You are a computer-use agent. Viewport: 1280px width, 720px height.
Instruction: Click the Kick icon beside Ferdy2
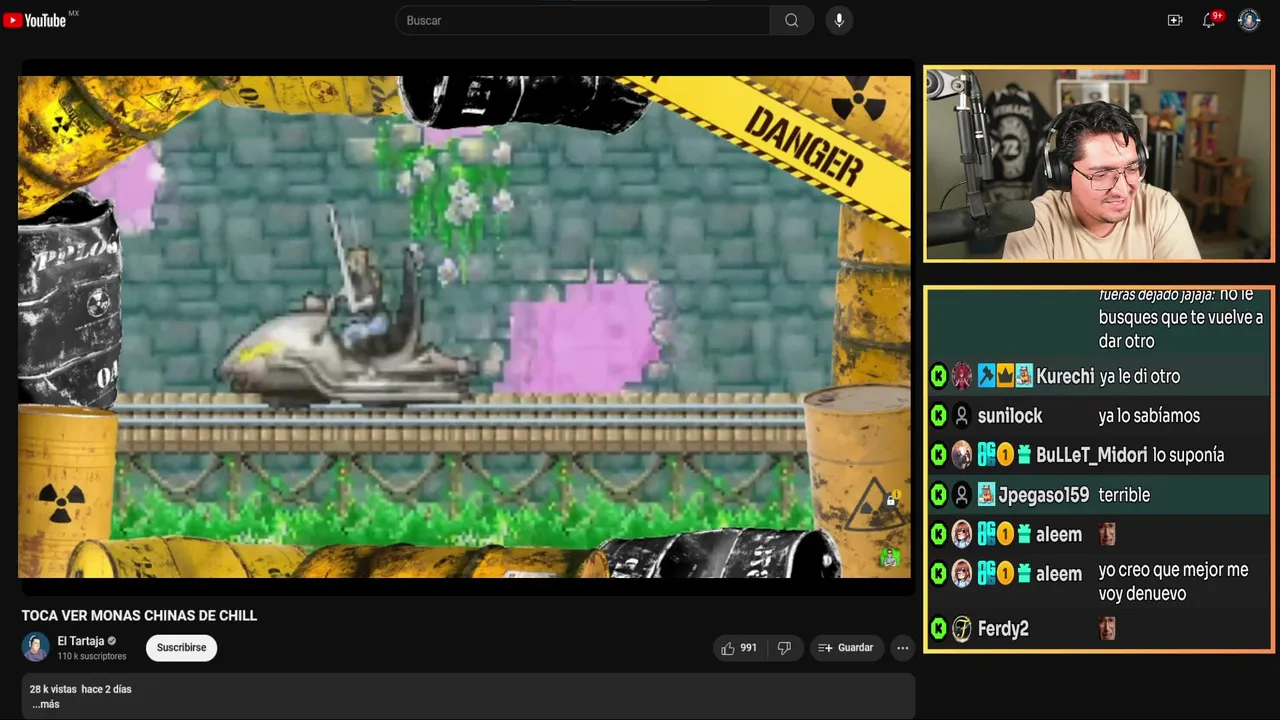coord(938,629)
